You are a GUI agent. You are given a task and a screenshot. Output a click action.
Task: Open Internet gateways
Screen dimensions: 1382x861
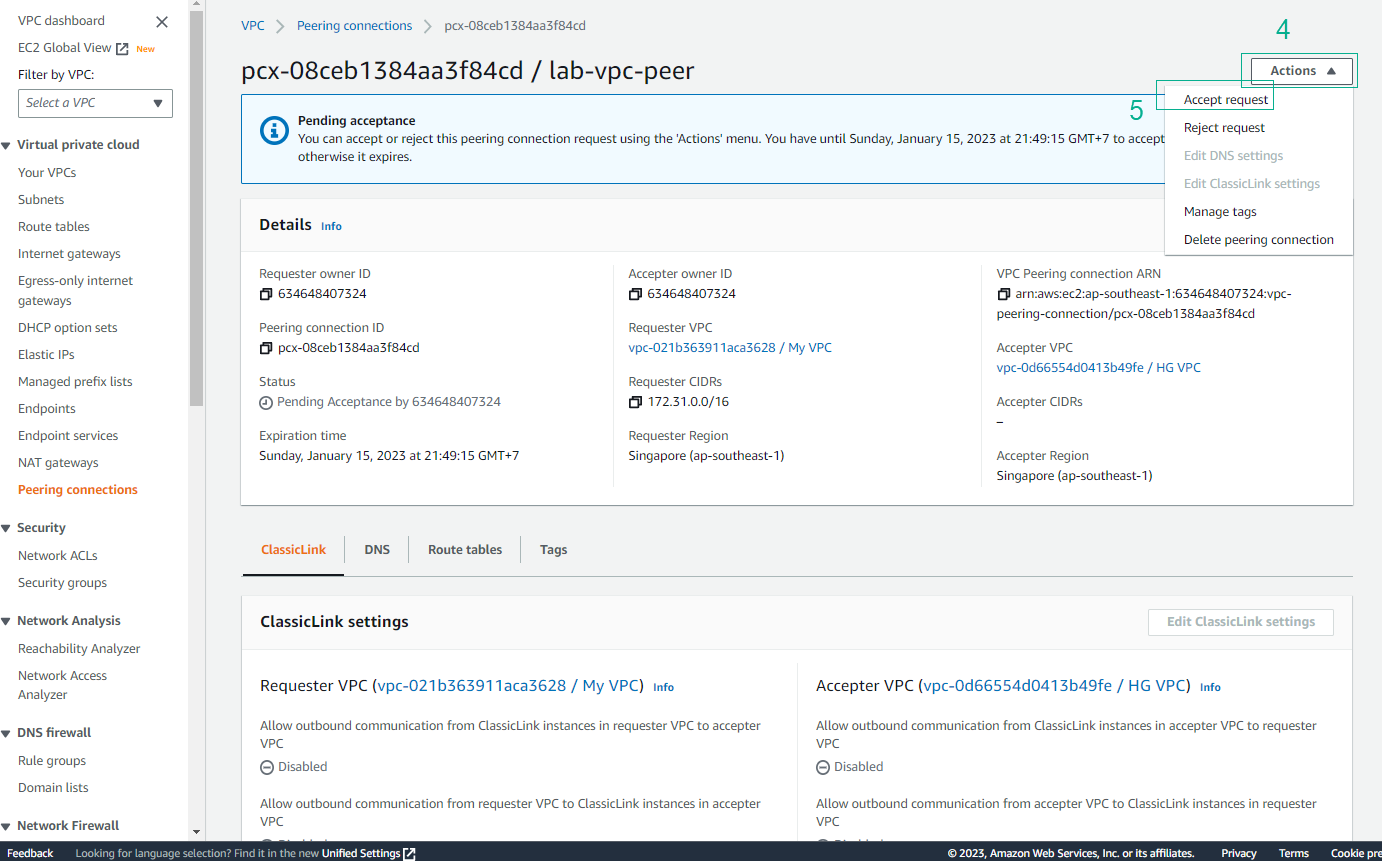(69, 254)
